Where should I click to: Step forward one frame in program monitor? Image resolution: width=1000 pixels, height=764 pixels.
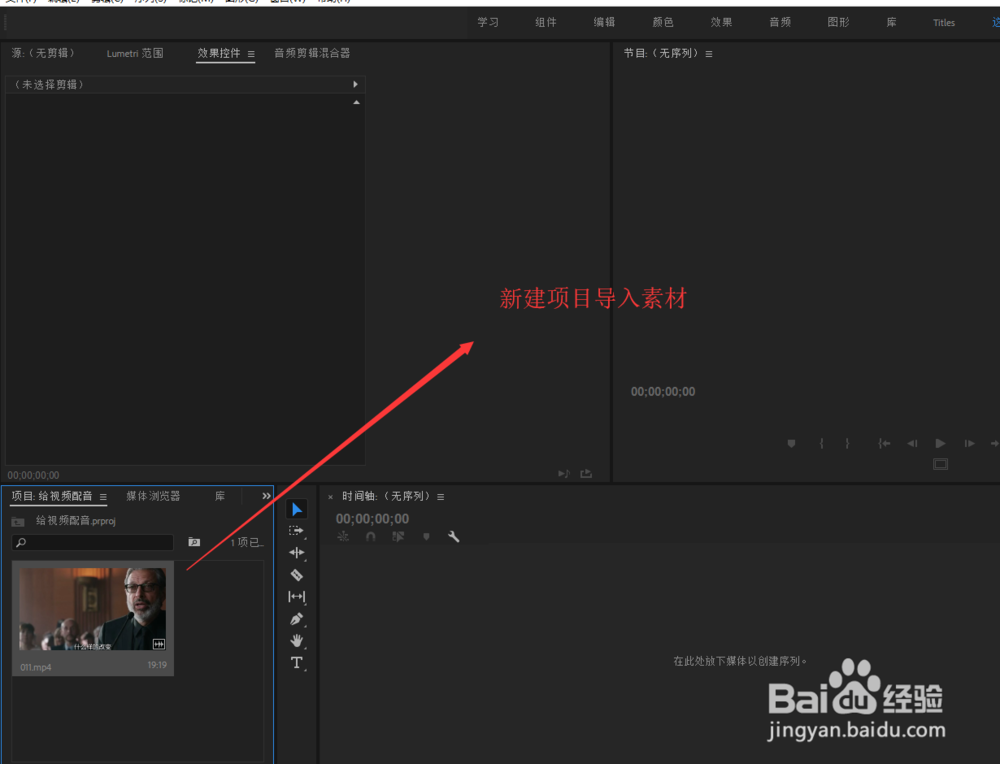point(969,443)
